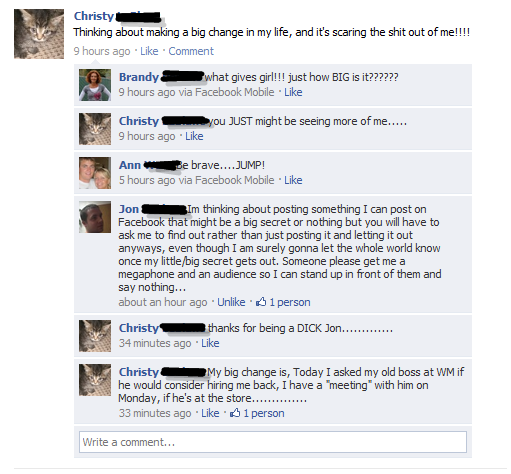Screen dimensions: 511x474
Task: Like Christy's 'thanks for being' comment
Action: (210, 343)
